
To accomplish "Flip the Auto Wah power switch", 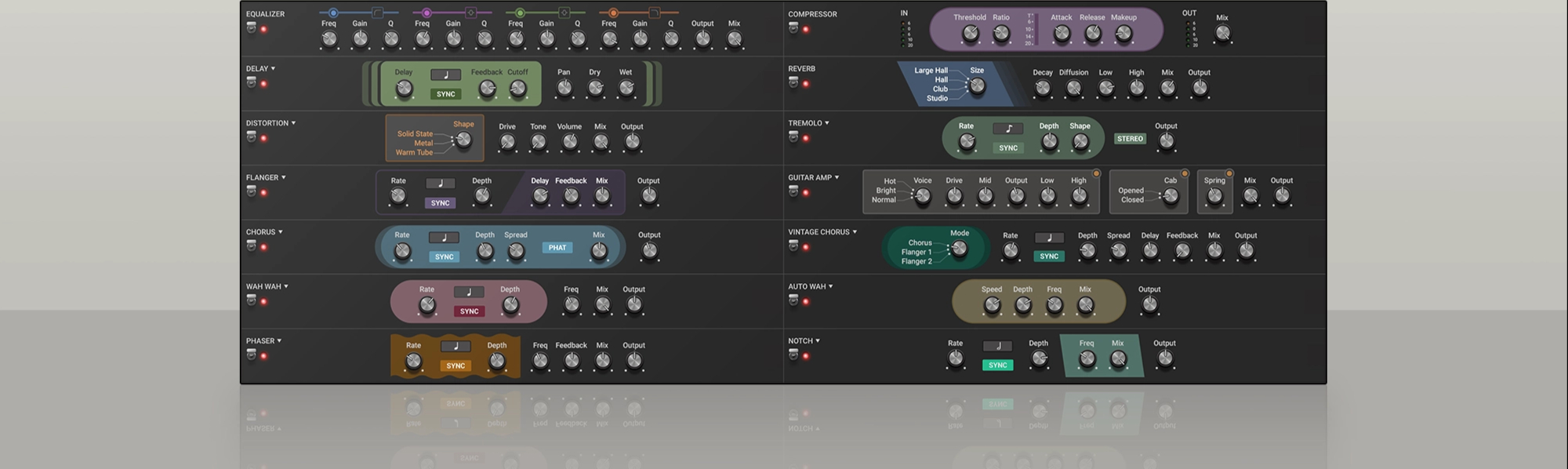I will tap(793, 300).
